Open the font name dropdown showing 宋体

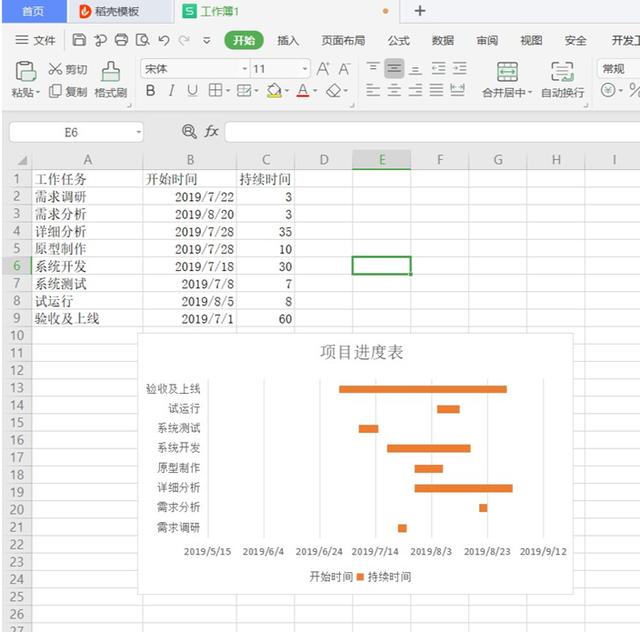pyautogui.click(x=244, y=69)
